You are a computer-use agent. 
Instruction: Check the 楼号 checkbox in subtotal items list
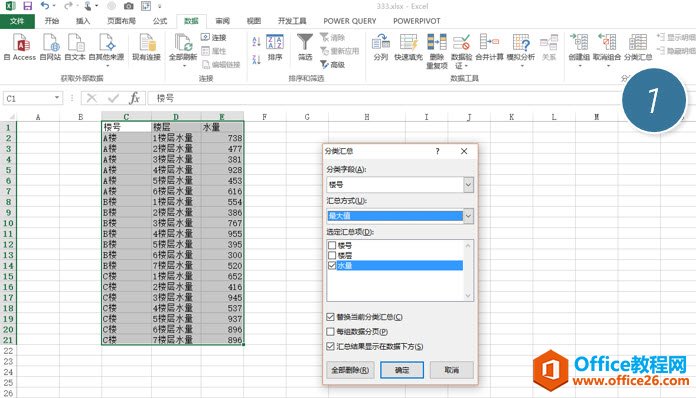pyautogui.click(x=332, y=245)
